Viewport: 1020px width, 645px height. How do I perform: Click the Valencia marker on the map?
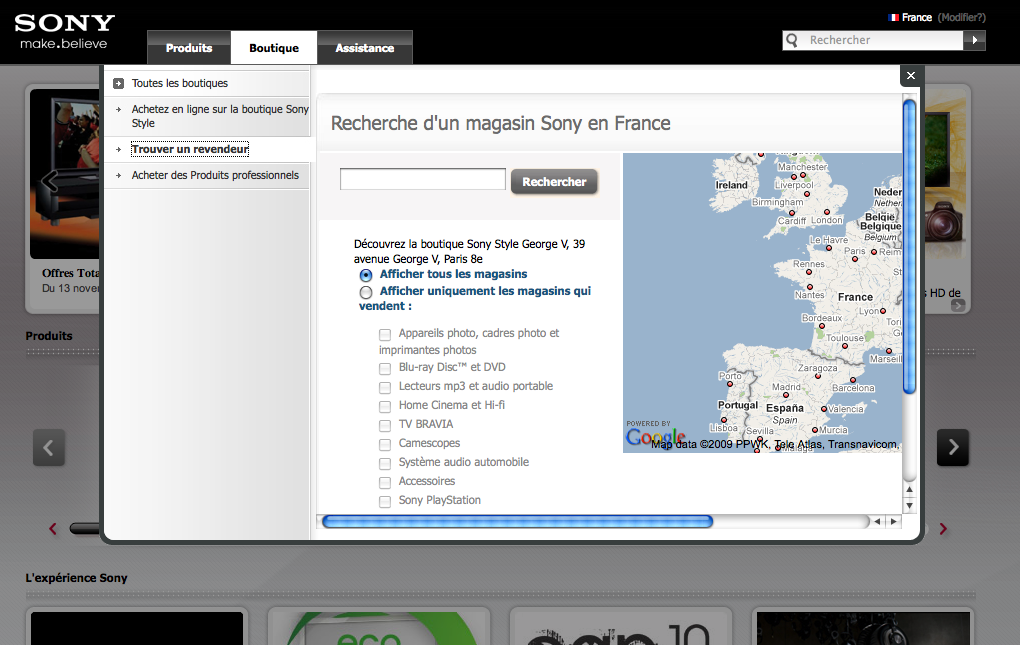[x=824, y=409]
